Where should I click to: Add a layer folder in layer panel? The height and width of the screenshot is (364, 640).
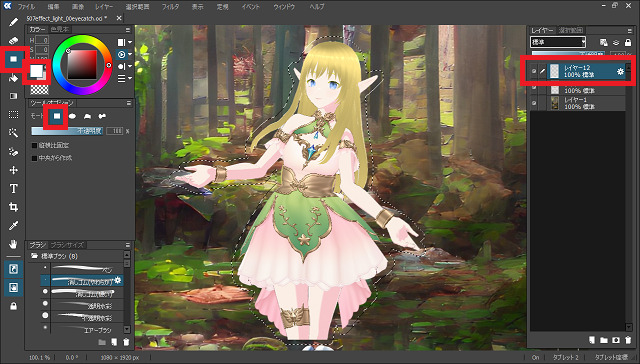604,340
